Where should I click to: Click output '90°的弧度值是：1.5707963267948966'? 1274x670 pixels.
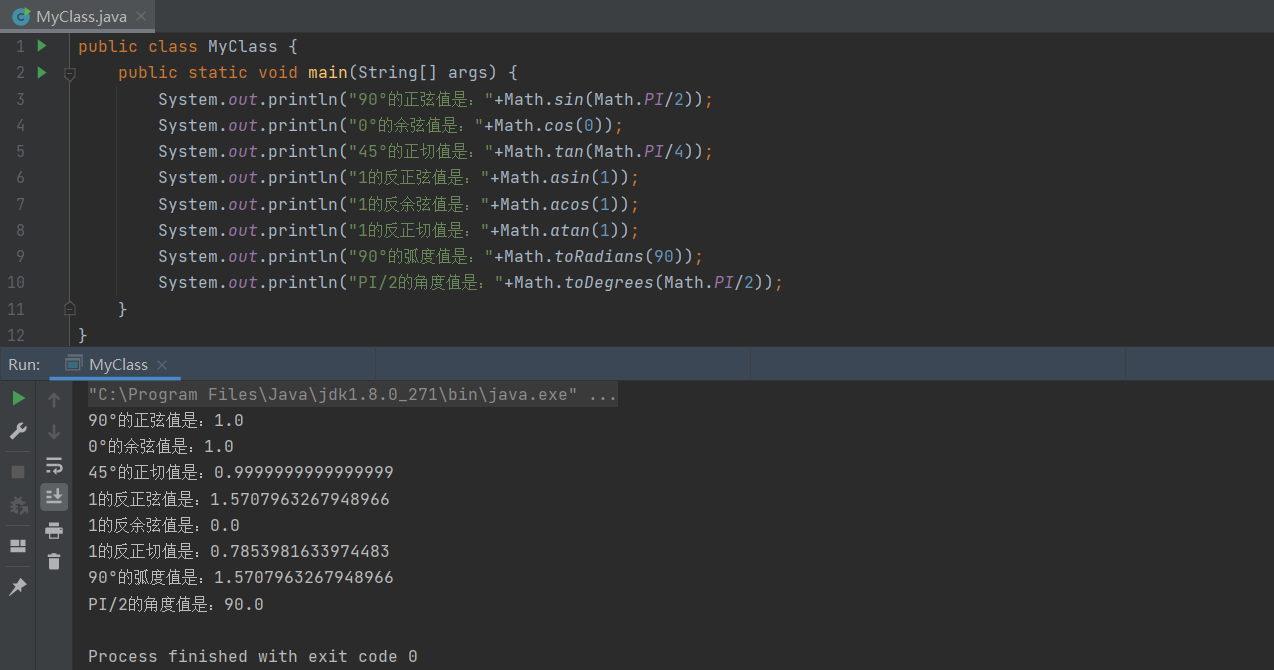[241, 577]
